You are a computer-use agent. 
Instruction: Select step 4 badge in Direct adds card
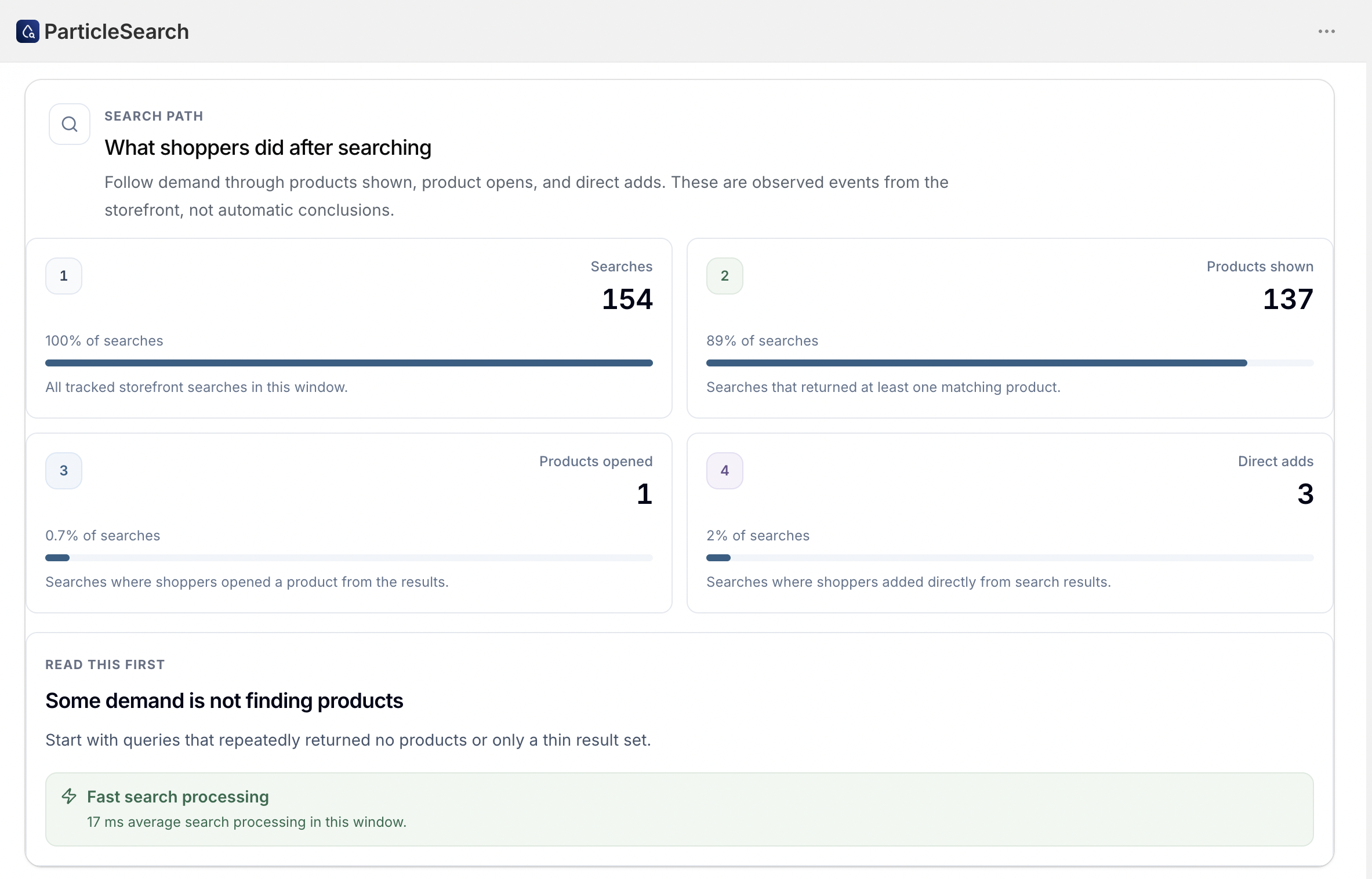(725, 471)
